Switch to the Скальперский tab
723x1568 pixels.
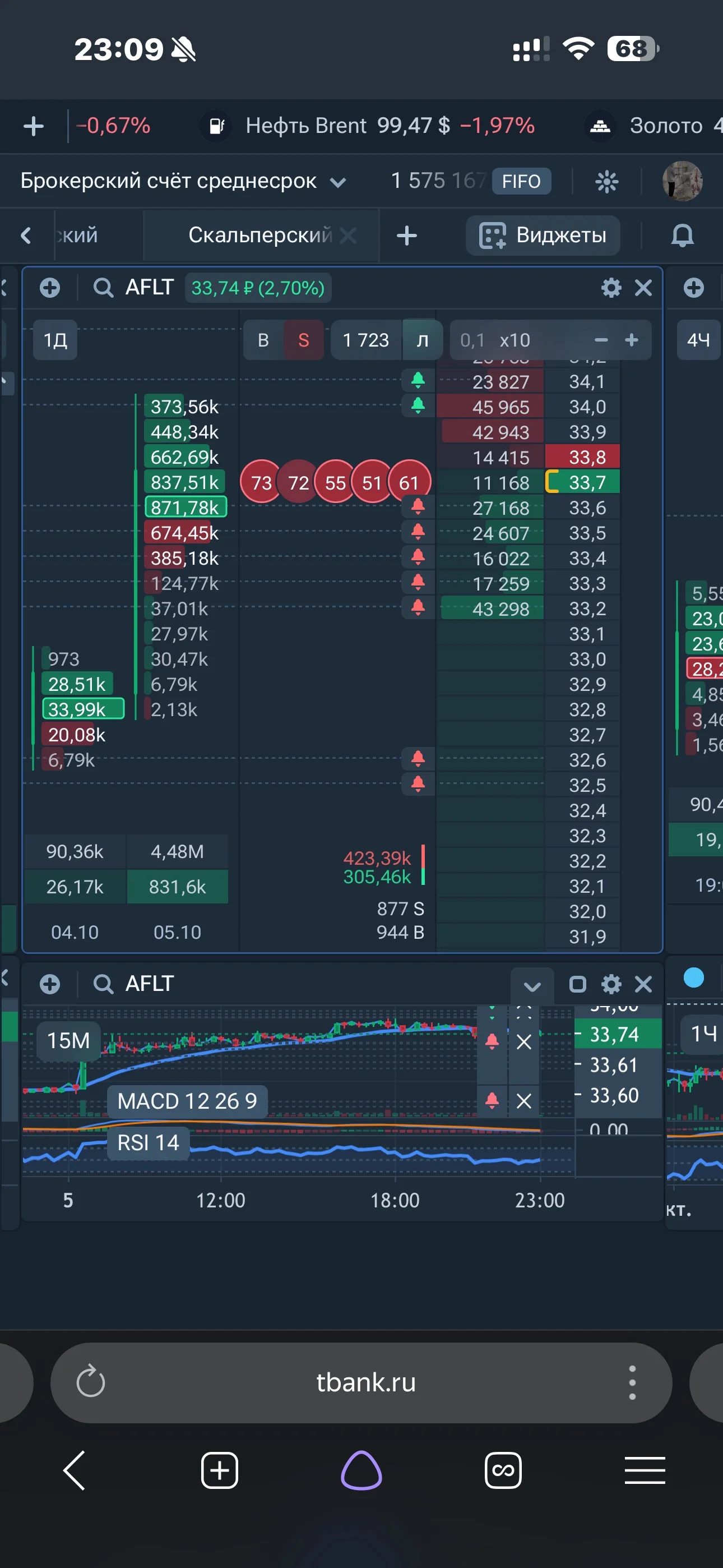click(260, 235)
